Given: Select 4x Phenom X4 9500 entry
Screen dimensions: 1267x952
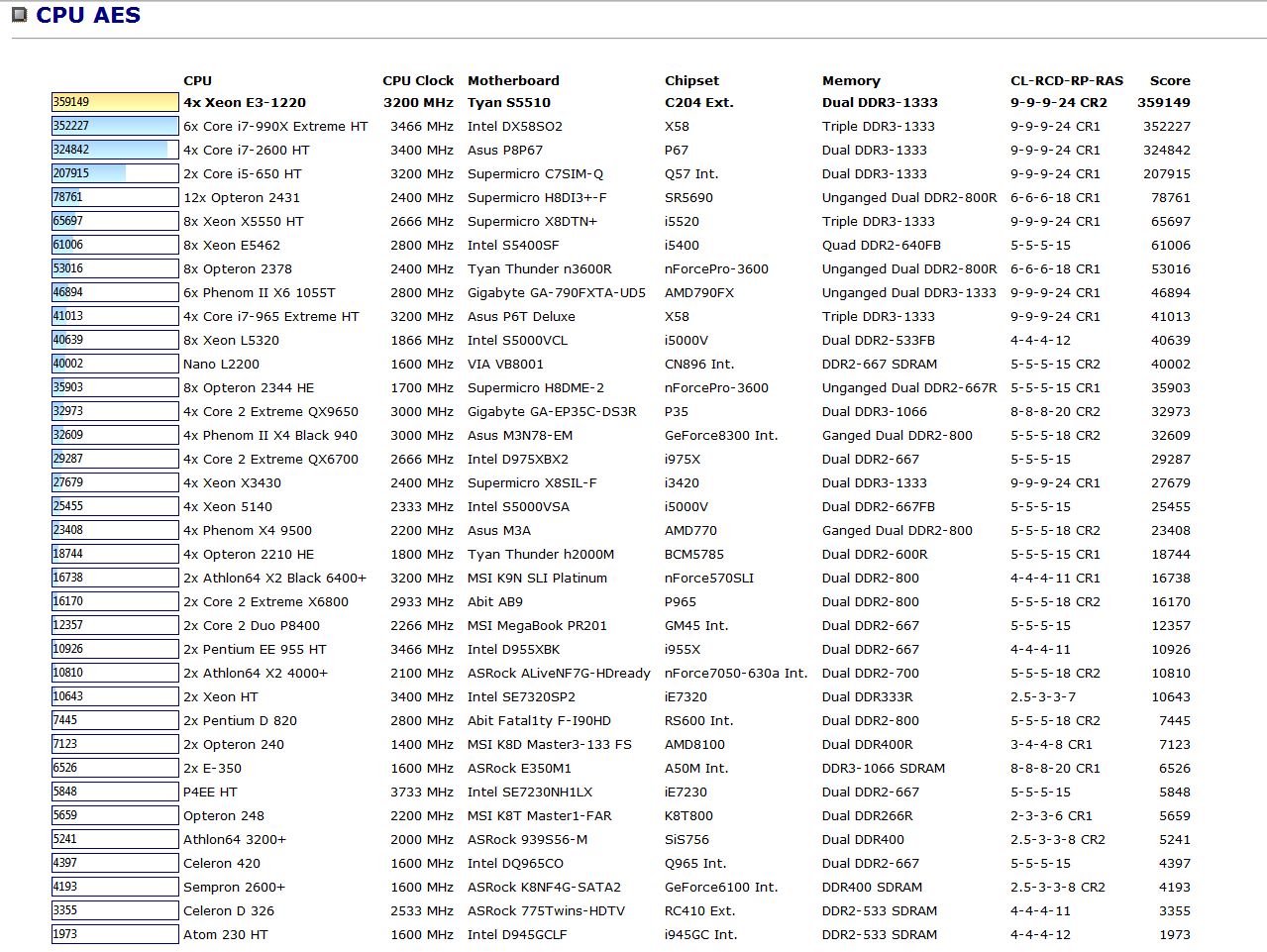Looking at the screenshot, I should point(248,530).
